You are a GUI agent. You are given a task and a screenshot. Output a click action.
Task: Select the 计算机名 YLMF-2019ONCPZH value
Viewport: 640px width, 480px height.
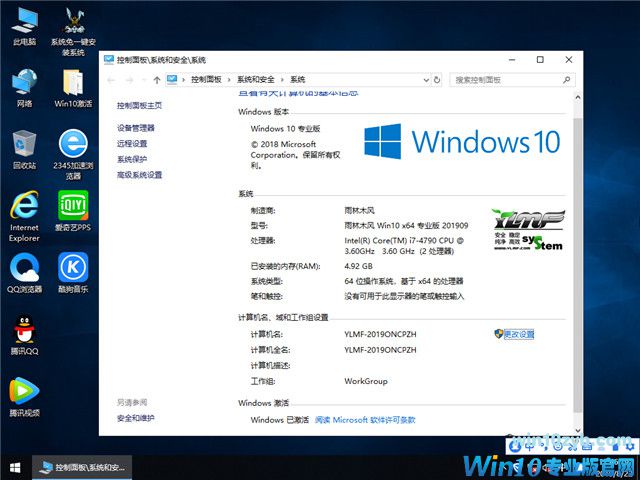point(380,334)
